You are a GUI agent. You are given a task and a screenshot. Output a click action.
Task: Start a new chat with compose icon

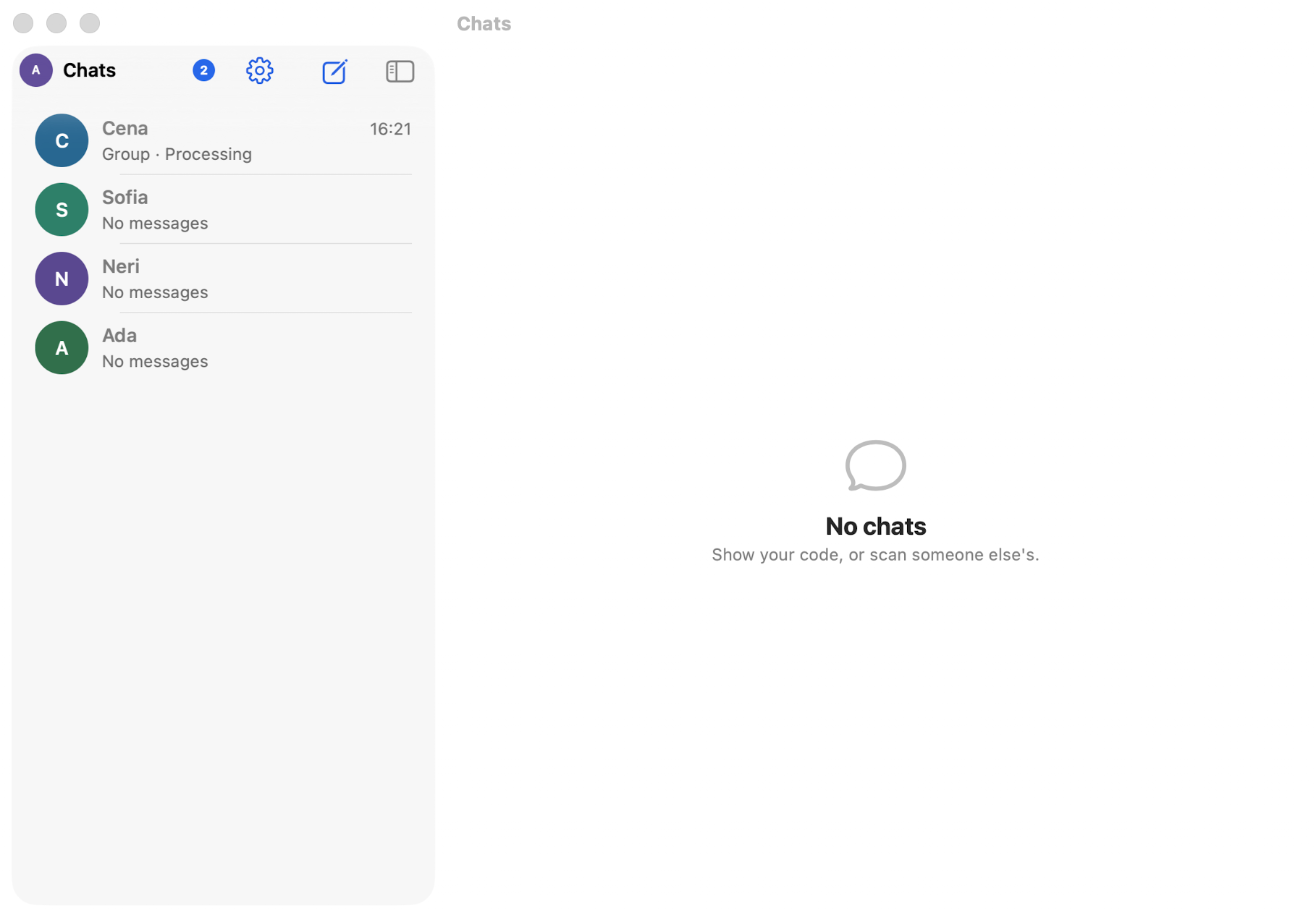pyautogui.click(x=334, y=71)
